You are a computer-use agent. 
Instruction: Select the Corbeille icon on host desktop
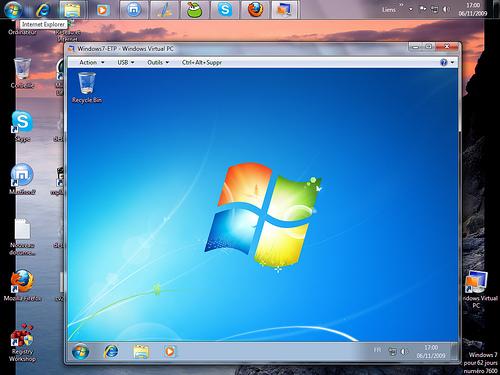pyautogui.click(x=22, y=73)
